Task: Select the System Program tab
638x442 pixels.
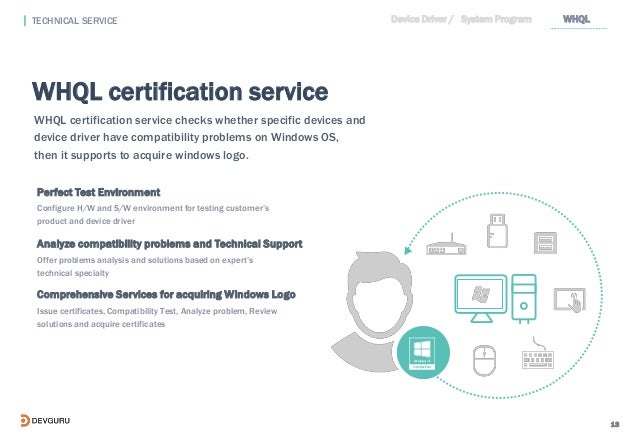Action: (496, 19)
